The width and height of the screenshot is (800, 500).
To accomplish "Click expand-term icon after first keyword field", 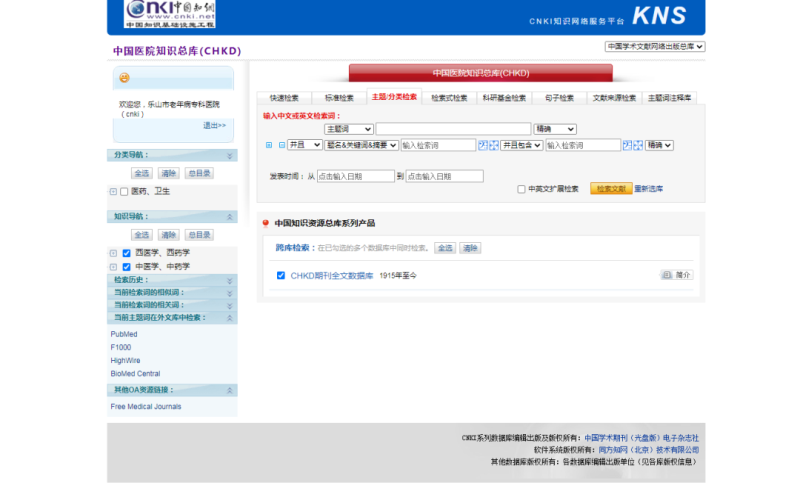I will tap(494, 145).
